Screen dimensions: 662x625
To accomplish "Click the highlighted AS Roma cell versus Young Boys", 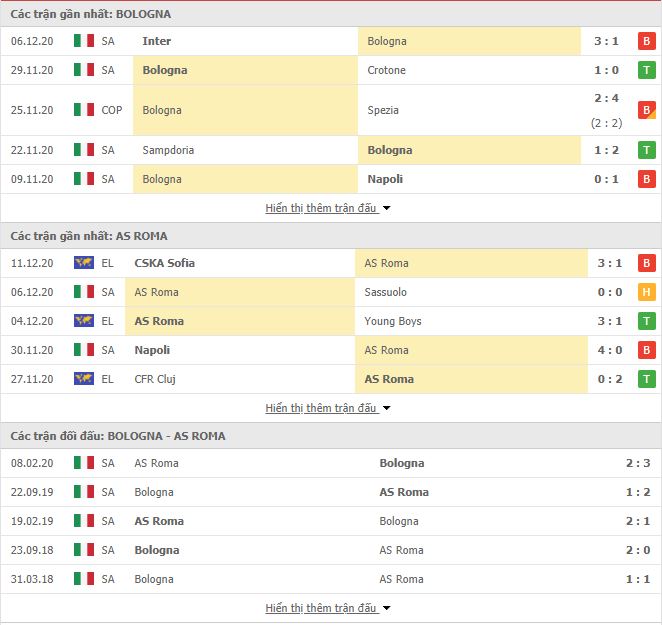I will [240, 321].
